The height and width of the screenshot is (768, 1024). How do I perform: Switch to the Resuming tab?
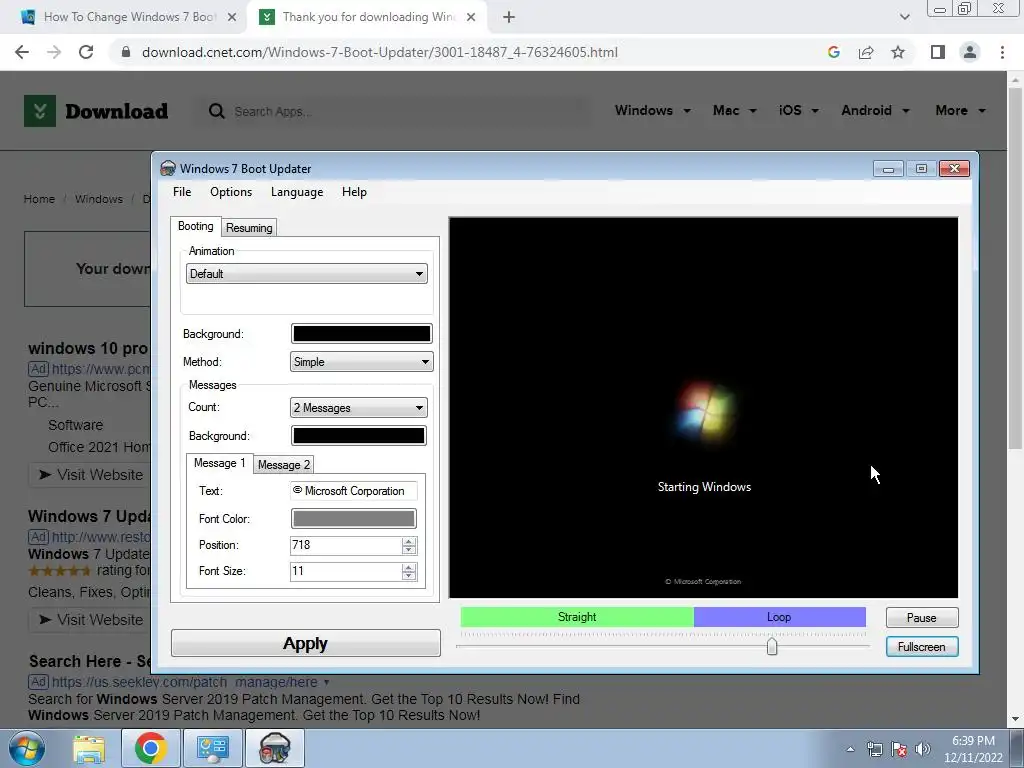click(x=249, y=227)
